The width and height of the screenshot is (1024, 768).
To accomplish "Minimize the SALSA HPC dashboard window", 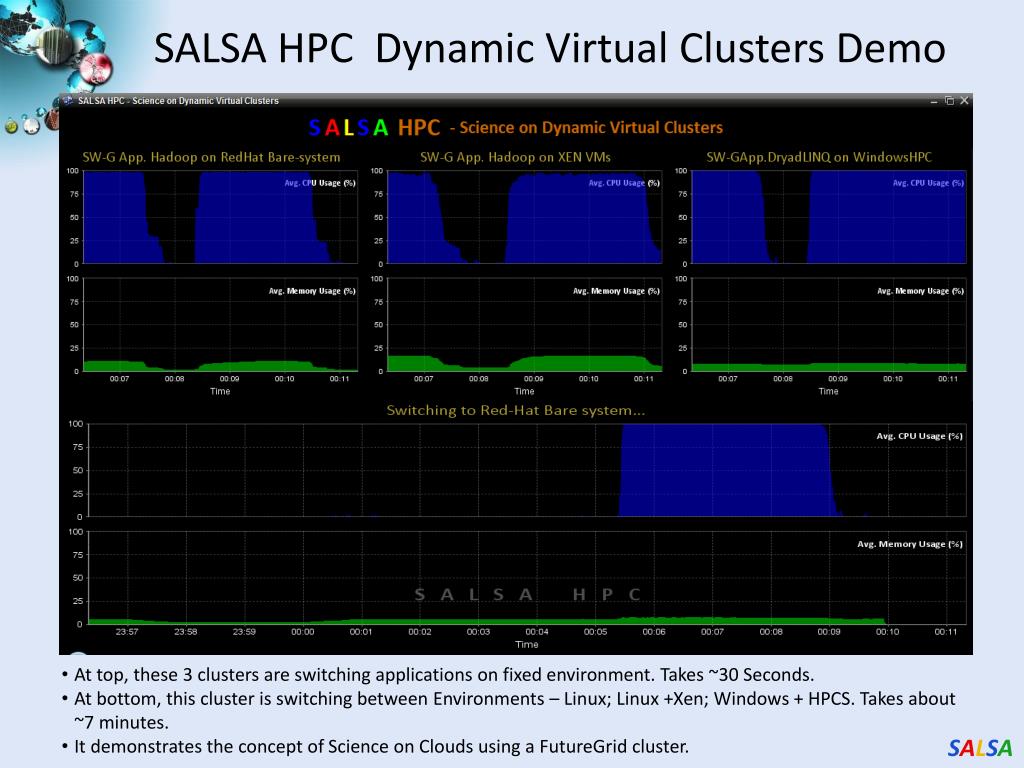I will tap(934, 101).
